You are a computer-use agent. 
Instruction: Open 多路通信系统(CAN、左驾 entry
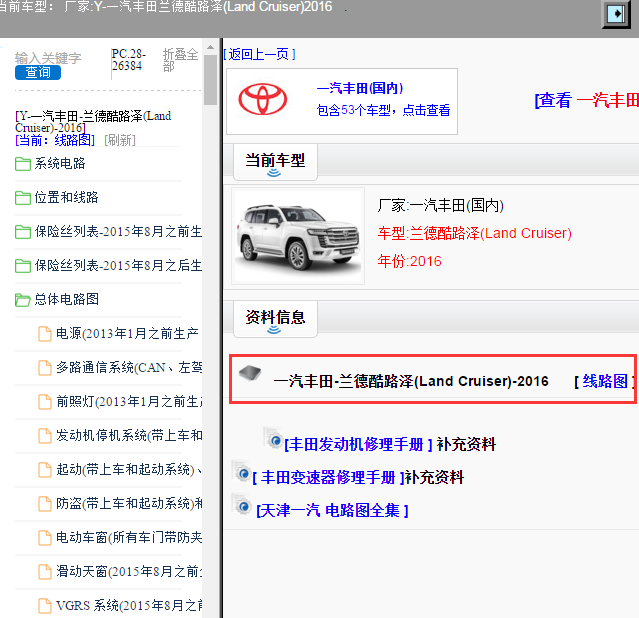pos(129,368)
